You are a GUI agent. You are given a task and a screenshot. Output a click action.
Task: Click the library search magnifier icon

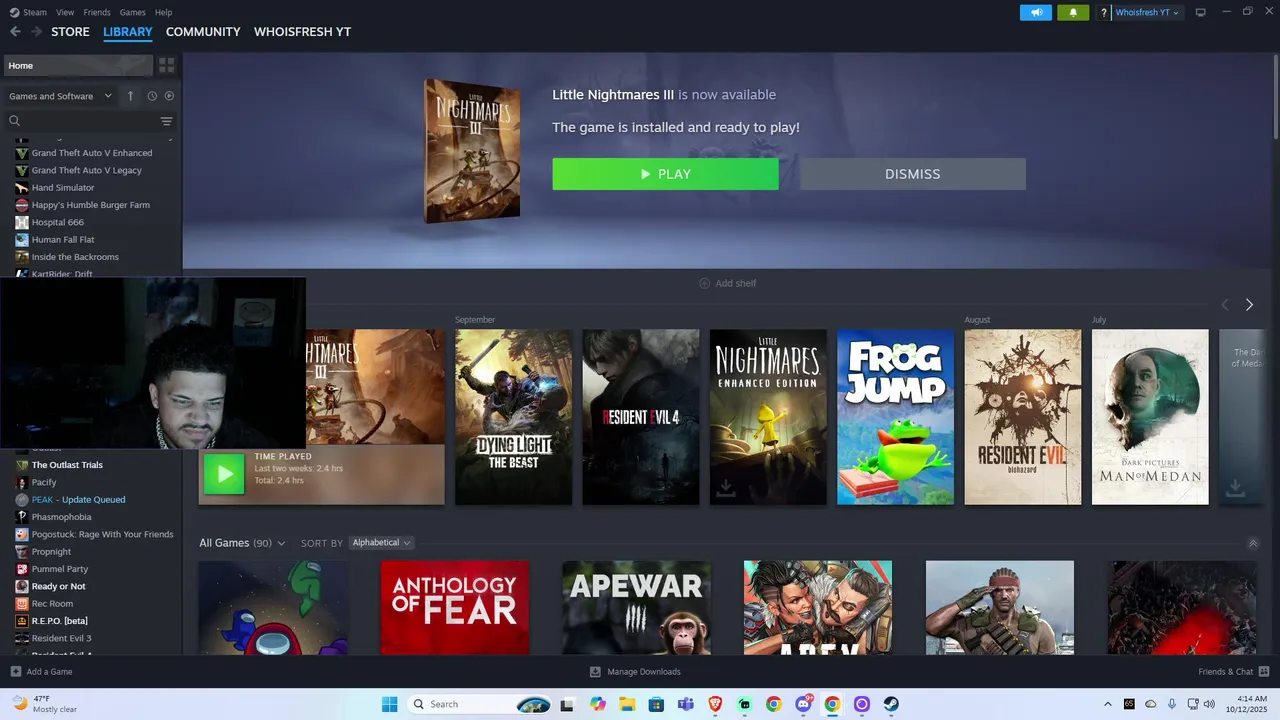coord(15,121)
